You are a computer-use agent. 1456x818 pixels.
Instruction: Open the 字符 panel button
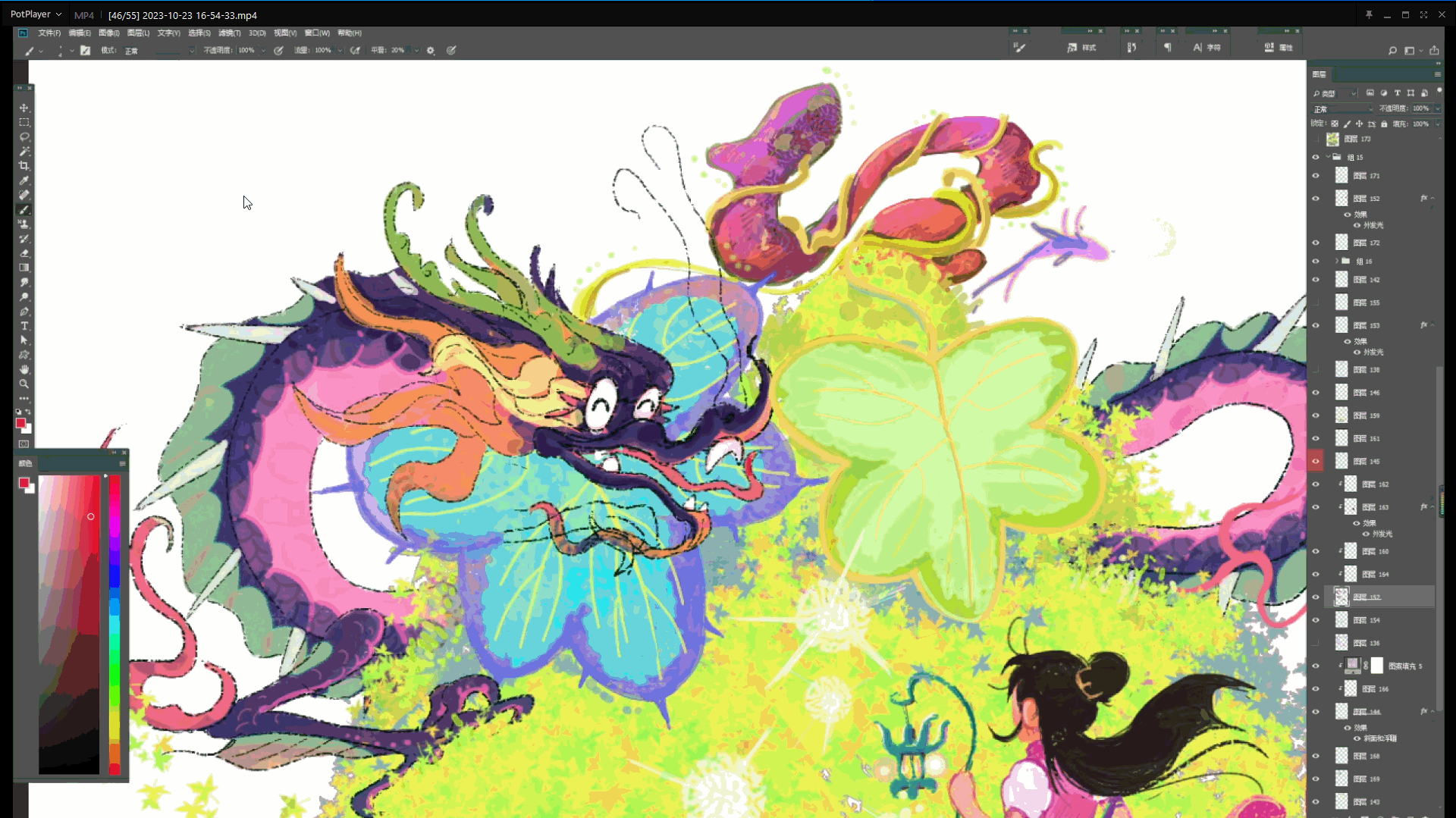pyautogui.click(x=1207, y=47)
